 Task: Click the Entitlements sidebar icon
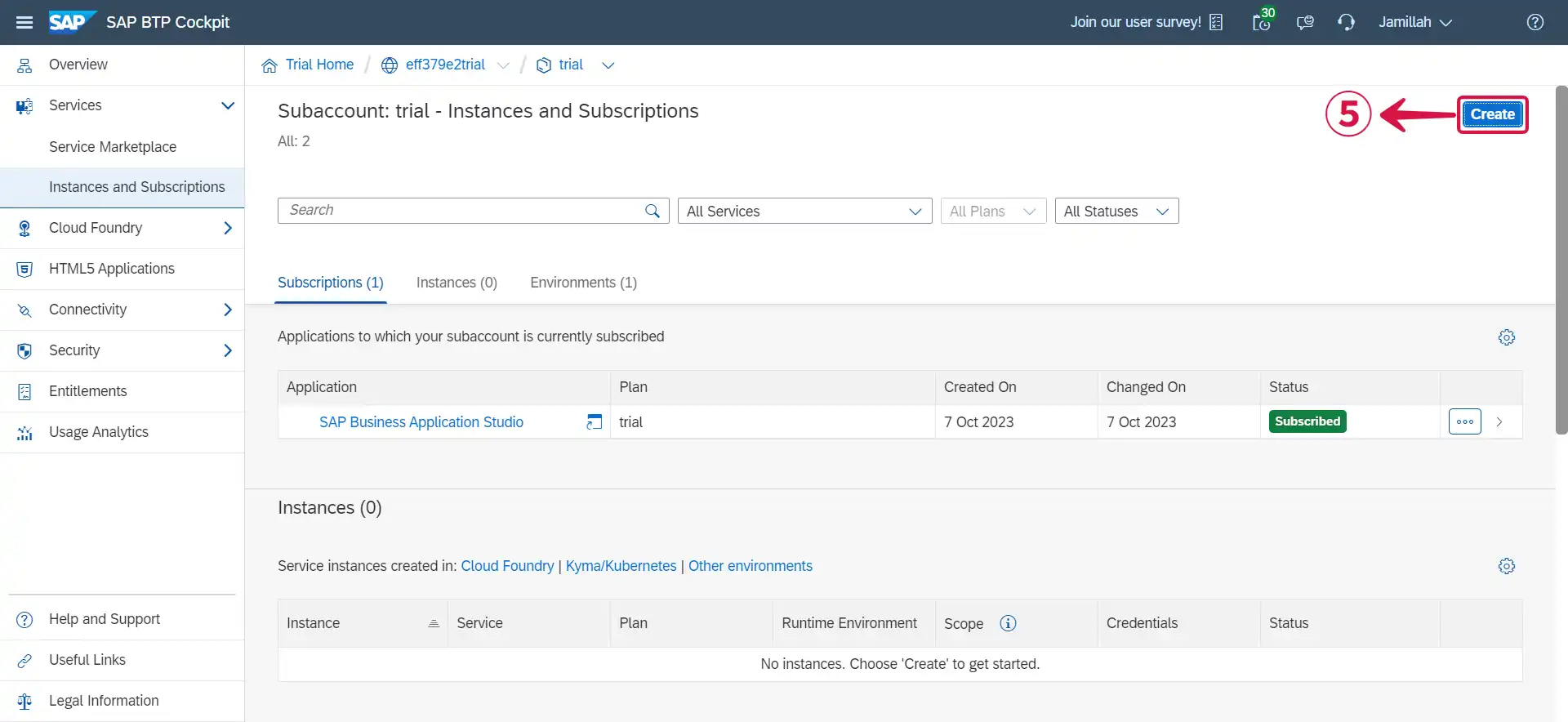(x=24, y=392)
